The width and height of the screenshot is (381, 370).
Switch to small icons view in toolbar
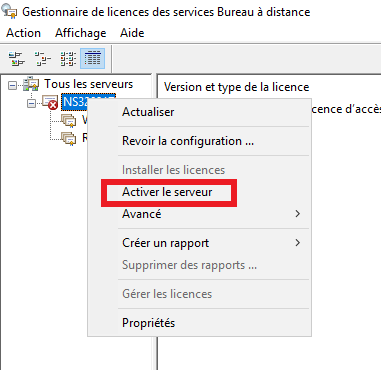click(43, 58)
